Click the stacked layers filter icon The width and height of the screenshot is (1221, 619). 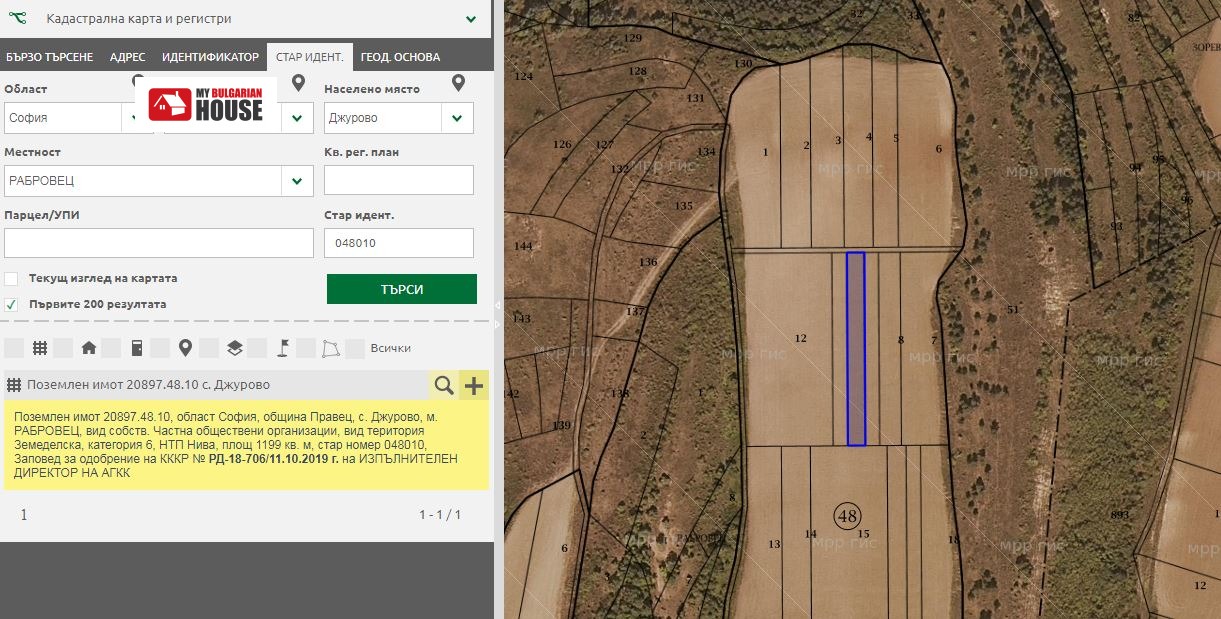pyautogui.click(x=234, y=348)
